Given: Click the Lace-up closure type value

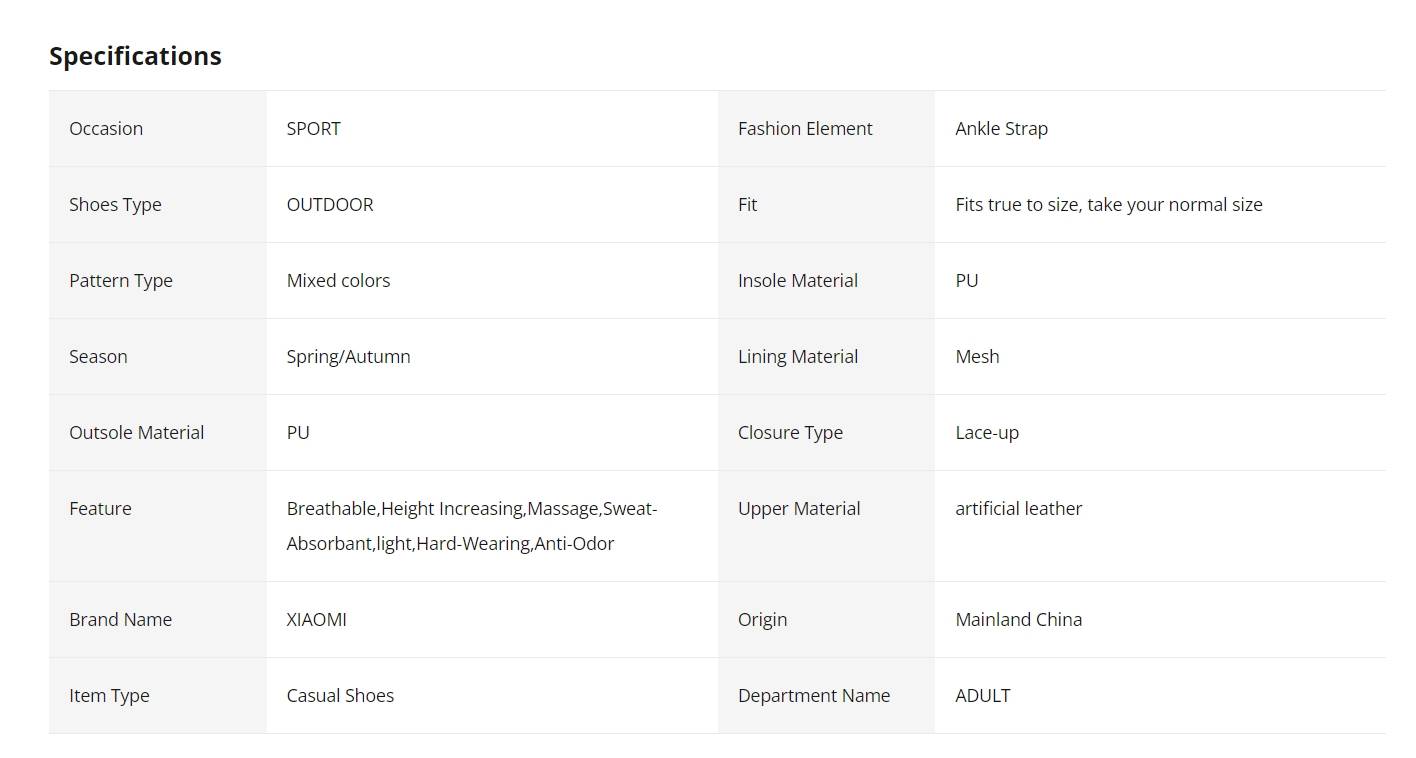Looking at the screenshot, I should click(x=987, y=433).
